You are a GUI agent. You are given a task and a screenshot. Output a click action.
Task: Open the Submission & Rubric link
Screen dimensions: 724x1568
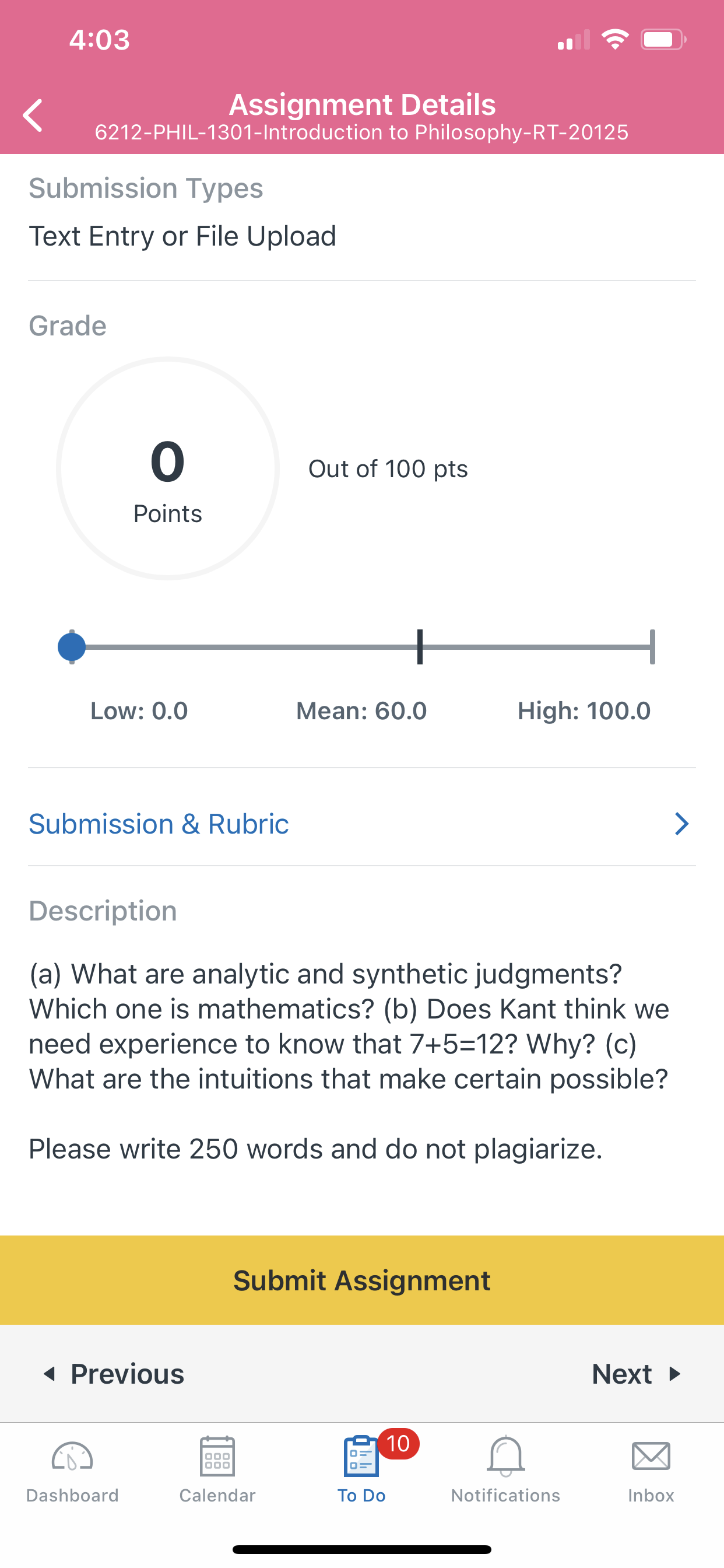pos(159,824)
